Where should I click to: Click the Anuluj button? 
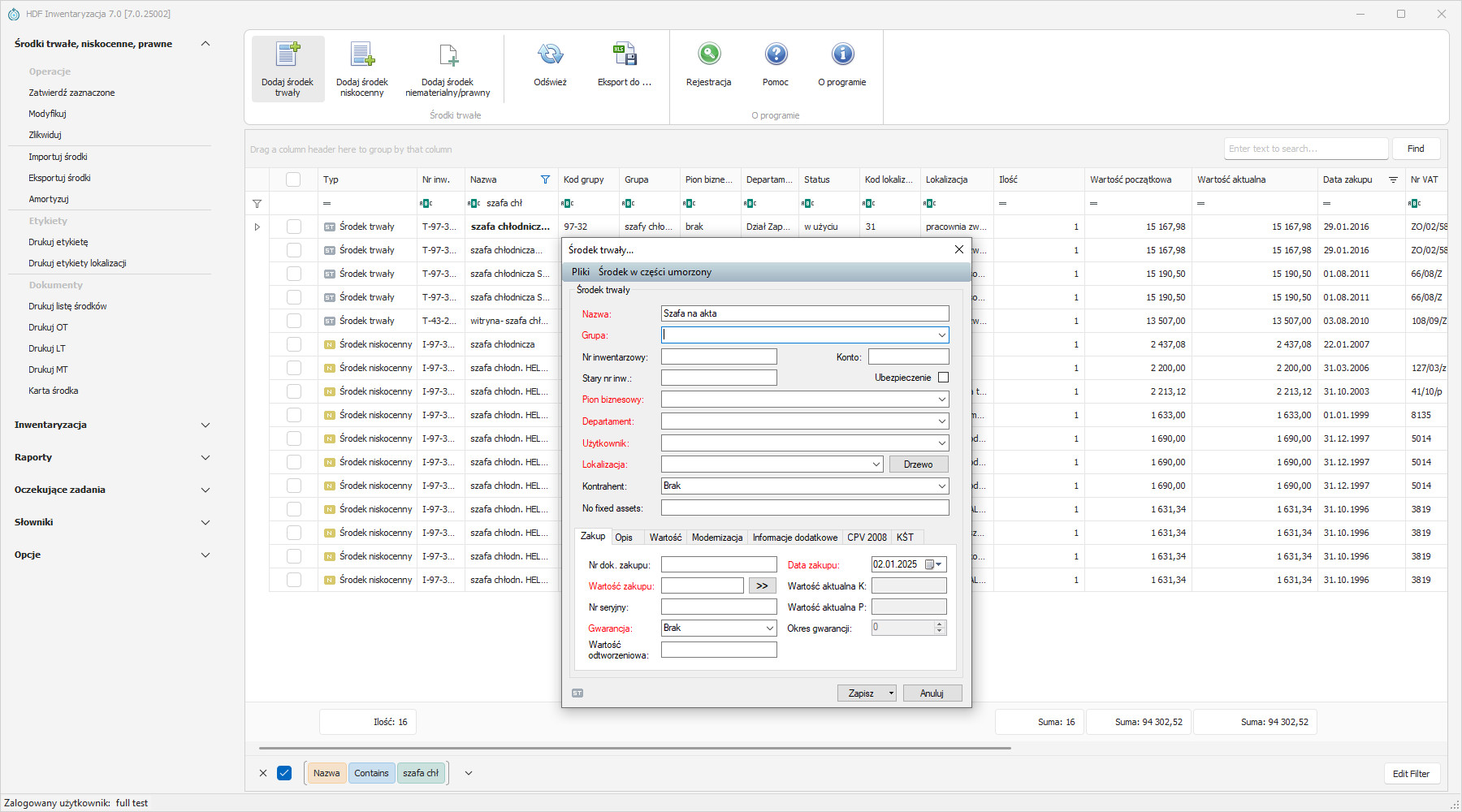pos(932,693)
